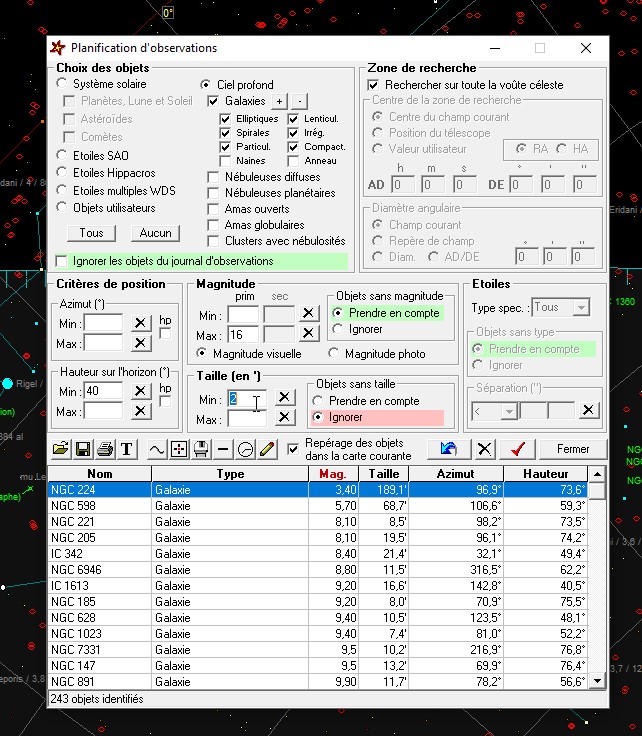Click the black X cancel toolbar button
This screenshot has height=736, width=642.
tap(484, 449)
